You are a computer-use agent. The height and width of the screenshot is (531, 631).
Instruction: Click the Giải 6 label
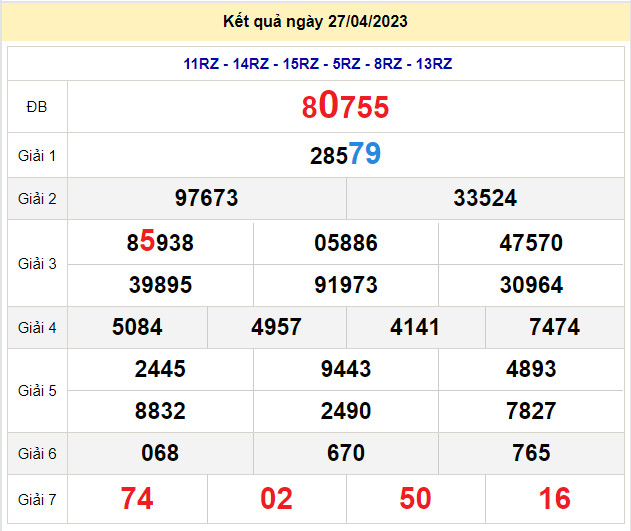coord(37,454)
